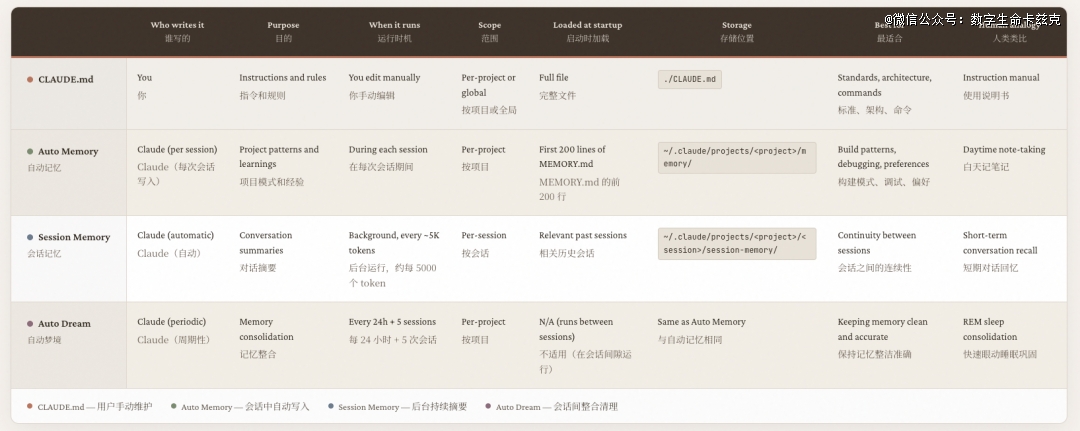Select the Session Memory row label
Screen dimensions: 1080x431
[x=73, y=238]
